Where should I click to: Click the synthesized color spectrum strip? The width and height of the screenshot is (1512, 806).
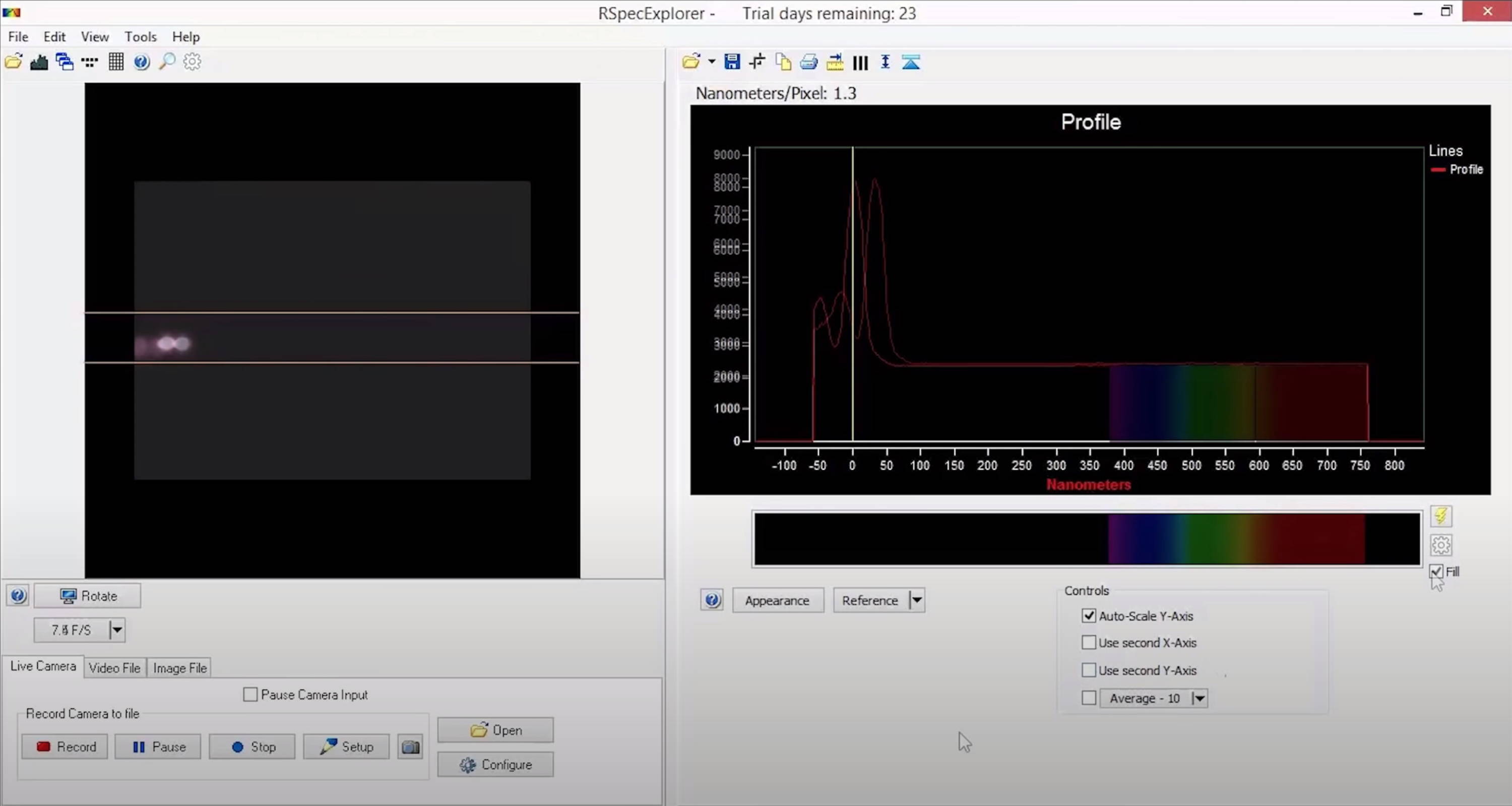click(x=1087, y=539)
